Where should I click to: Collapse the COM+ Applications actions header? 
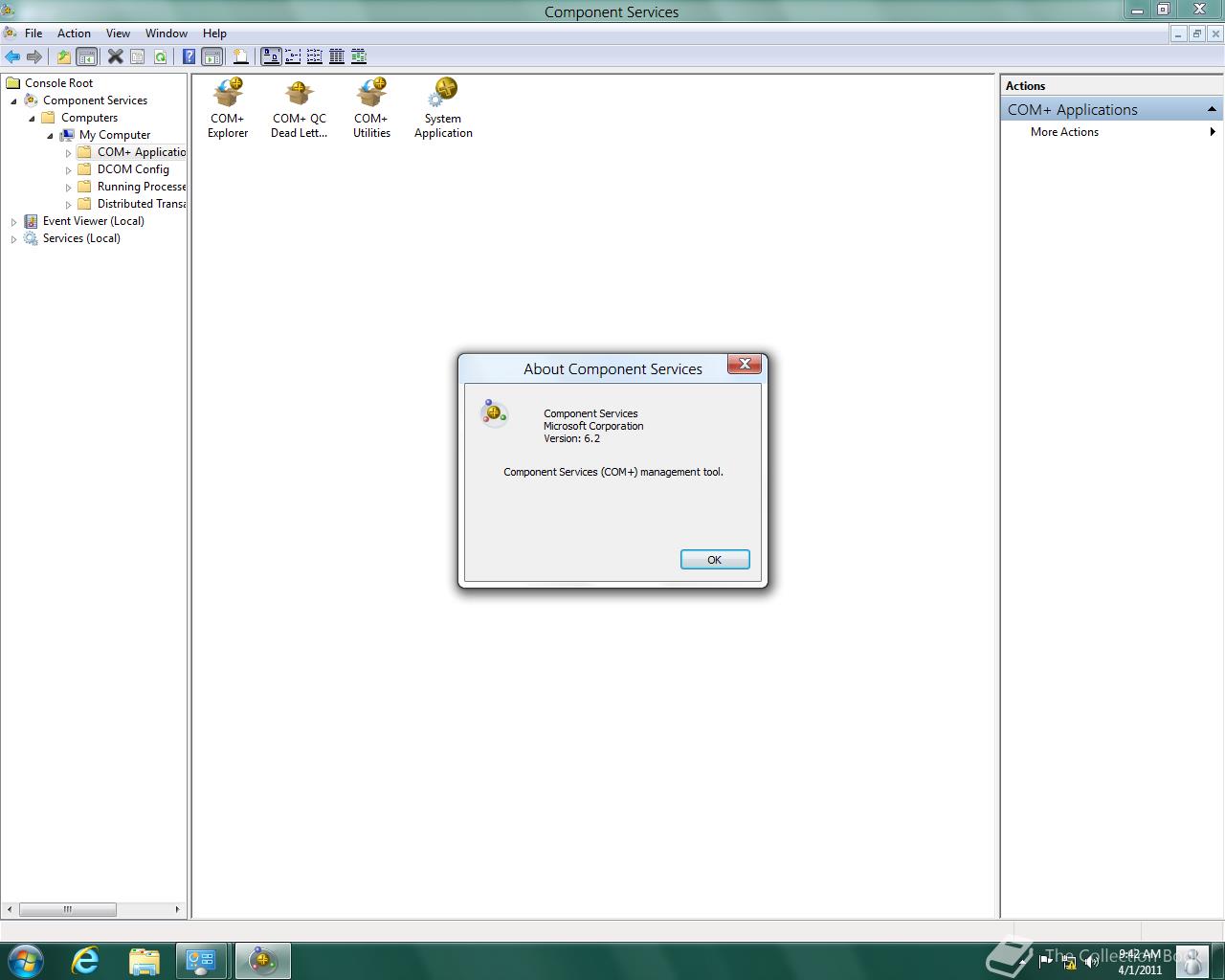[1212, 109]
